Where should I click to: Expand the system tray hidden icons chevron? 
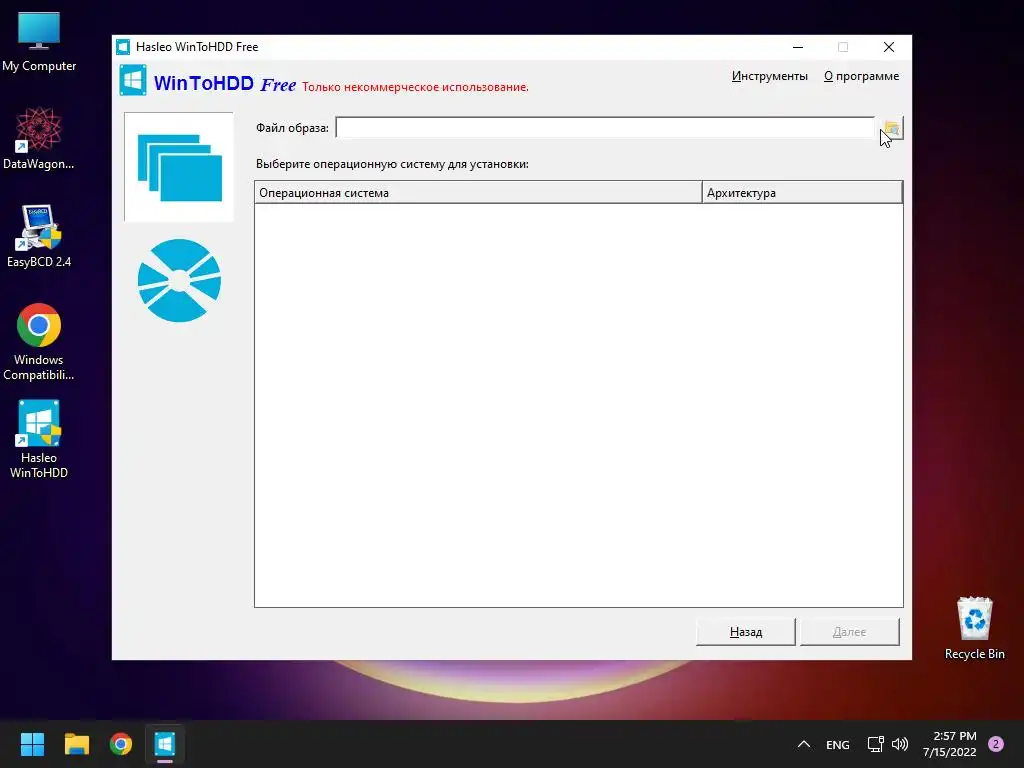(804, 744)
